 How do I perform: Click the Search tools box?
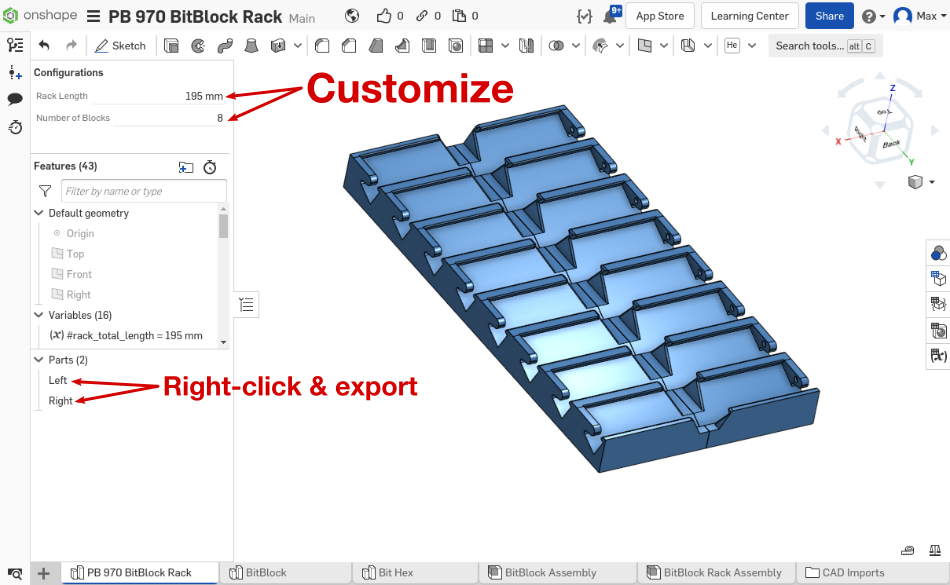825,46
